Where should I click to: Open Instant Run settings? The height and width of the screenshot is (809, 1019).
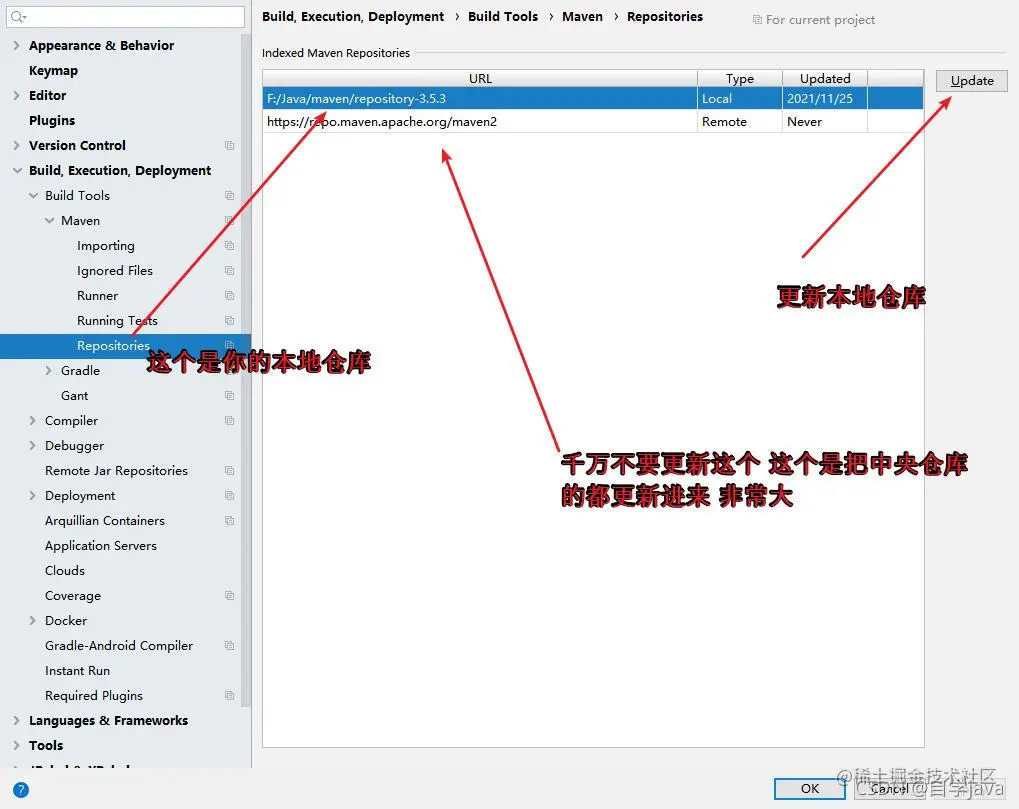point(77,671)
